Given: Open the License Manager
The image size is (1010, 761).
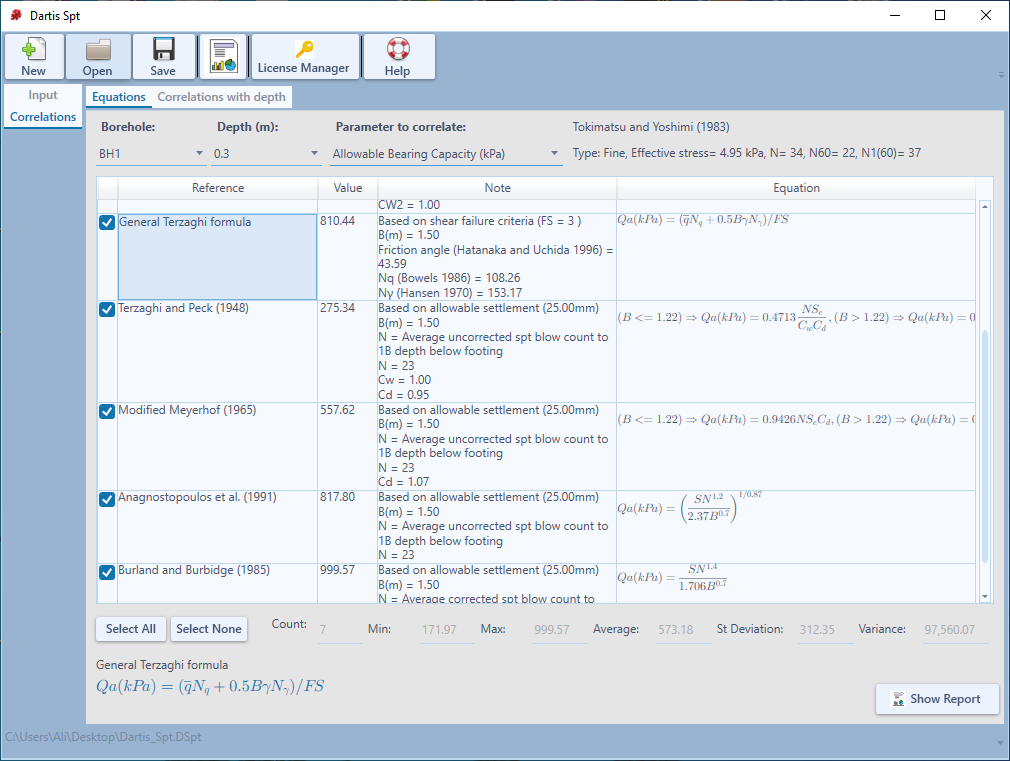Looking at the screenshot, I should tap(305, 57).
